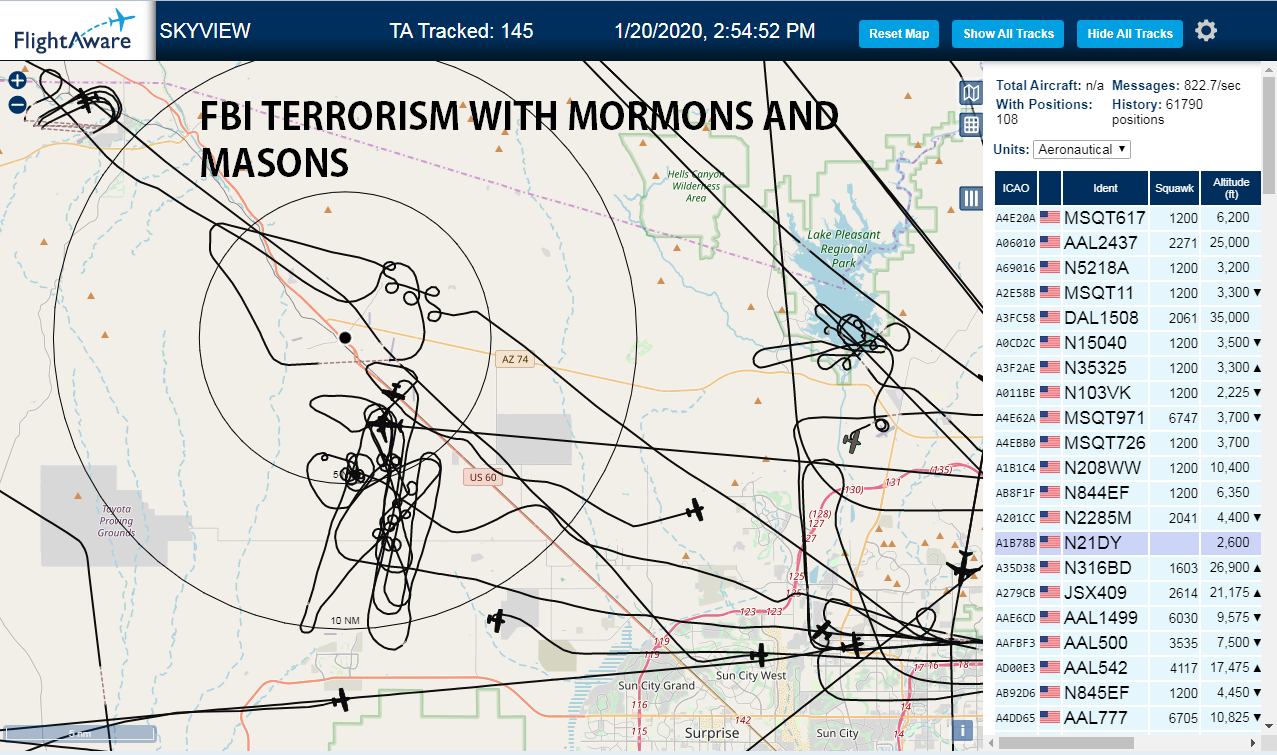Select the highlighted N21DY row
The height and width of the screenshot is (755, 1277).
pos(1128,542)
